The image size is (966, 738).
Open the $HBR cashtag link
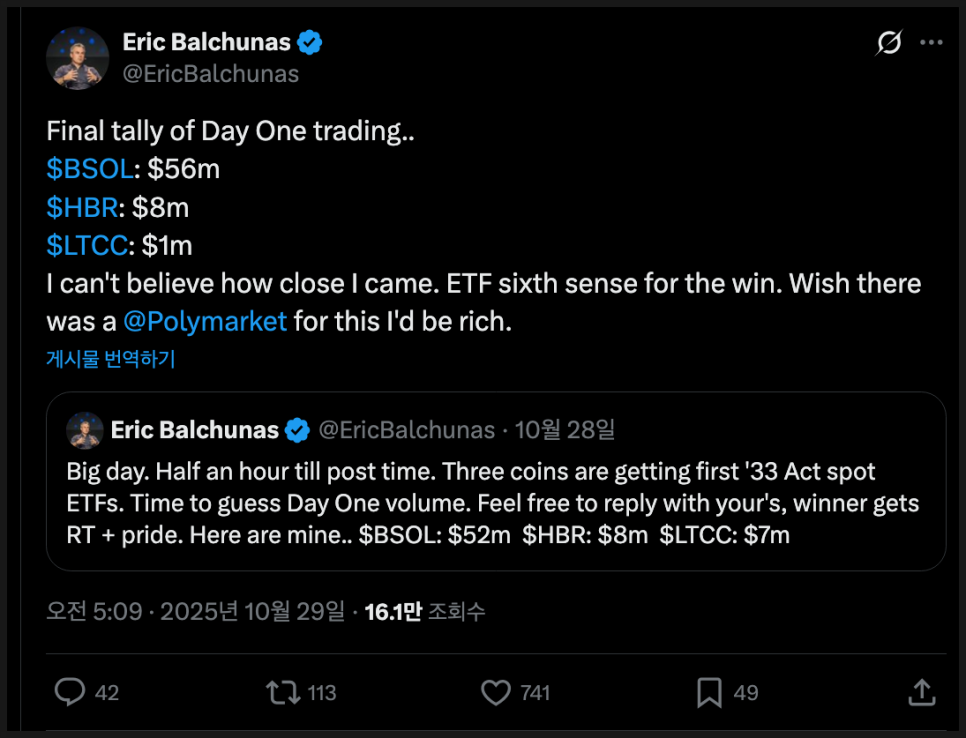82,208
